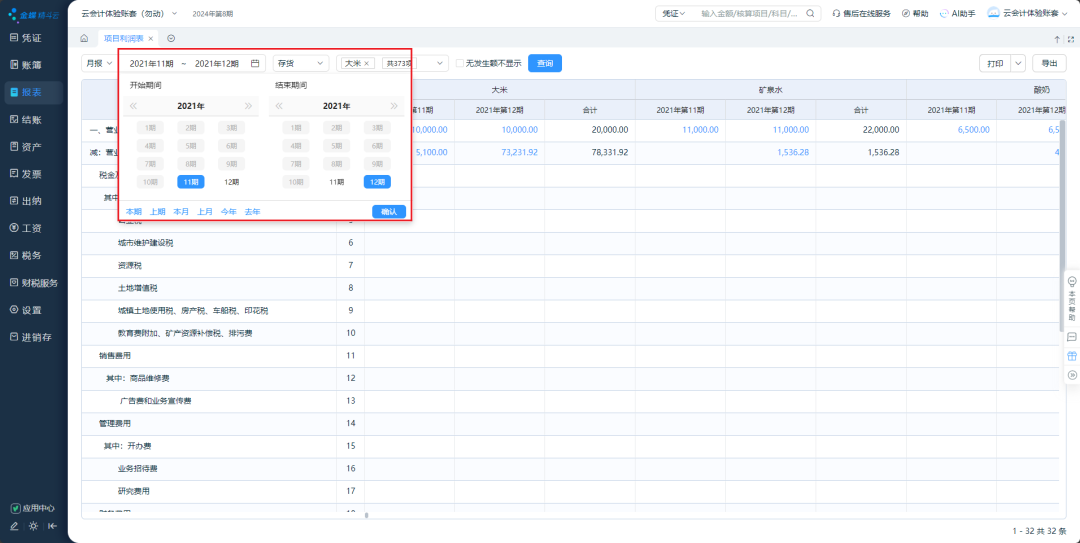Go to next year in 开始期间 panel
This screenshot has width=1080, height=543.
248,106
